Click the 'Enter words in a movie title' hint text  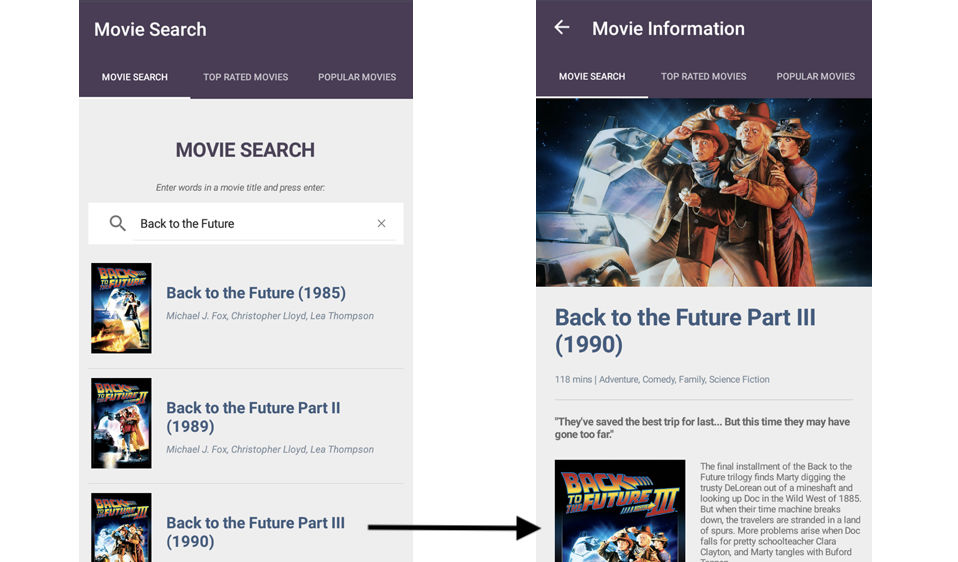[240, 188]
